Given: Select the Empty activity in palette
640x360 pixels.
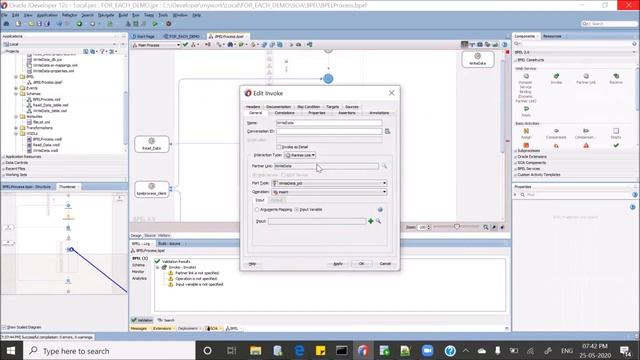Looking at the screenshot, I should pos(616,133).
